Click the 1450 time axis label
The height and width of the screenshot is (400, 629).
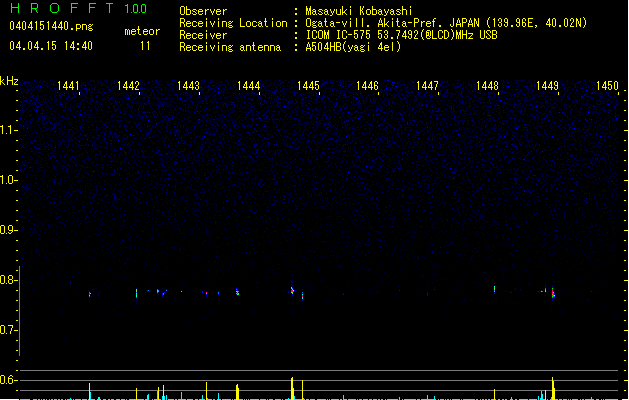click(607, 86)
